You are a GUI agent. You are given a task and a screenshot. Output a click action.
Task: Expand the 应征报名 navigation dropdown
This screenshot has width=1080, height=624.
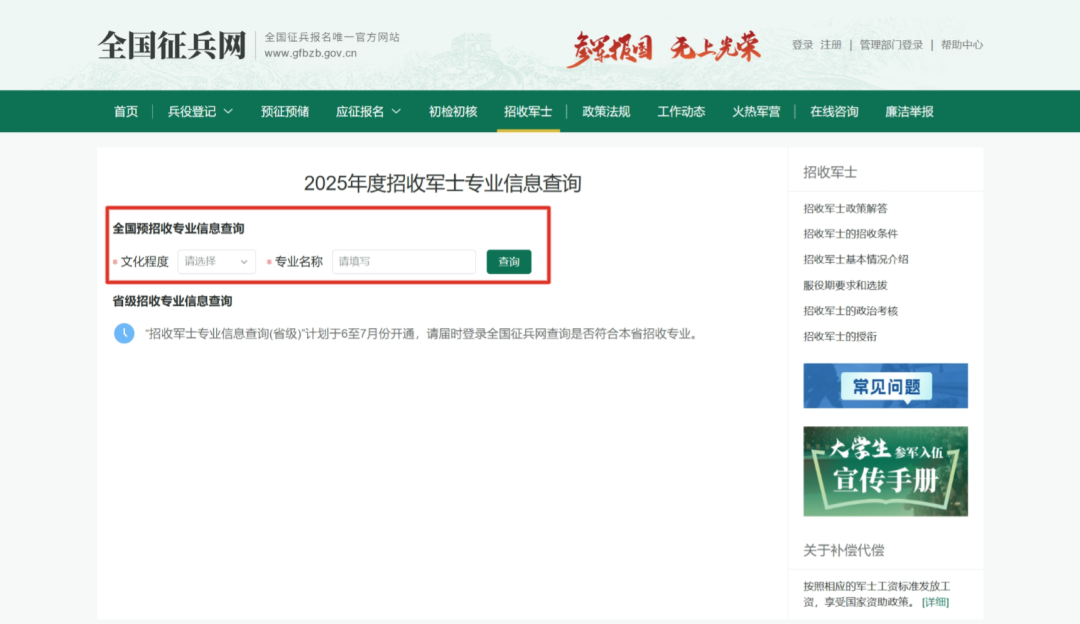click(x=368, y=112)
